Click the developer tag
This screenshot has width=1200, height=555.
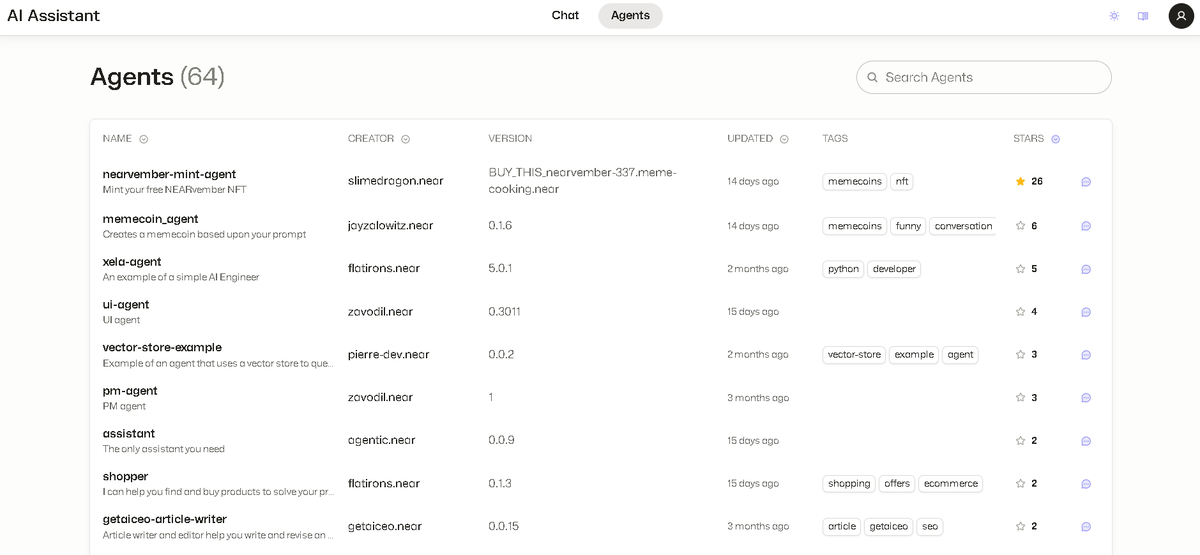click(894, 269)
